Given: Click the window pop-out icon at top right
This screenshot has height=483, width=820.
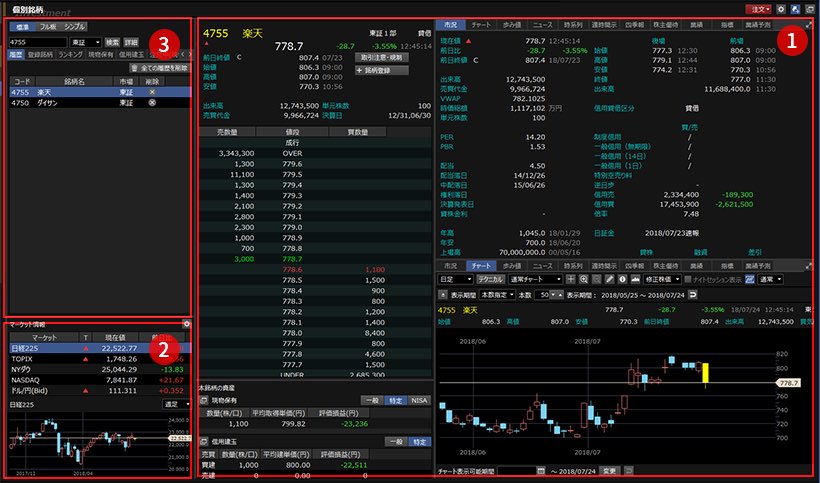Looking at the screenshot, I should click(x=810, y=9).
